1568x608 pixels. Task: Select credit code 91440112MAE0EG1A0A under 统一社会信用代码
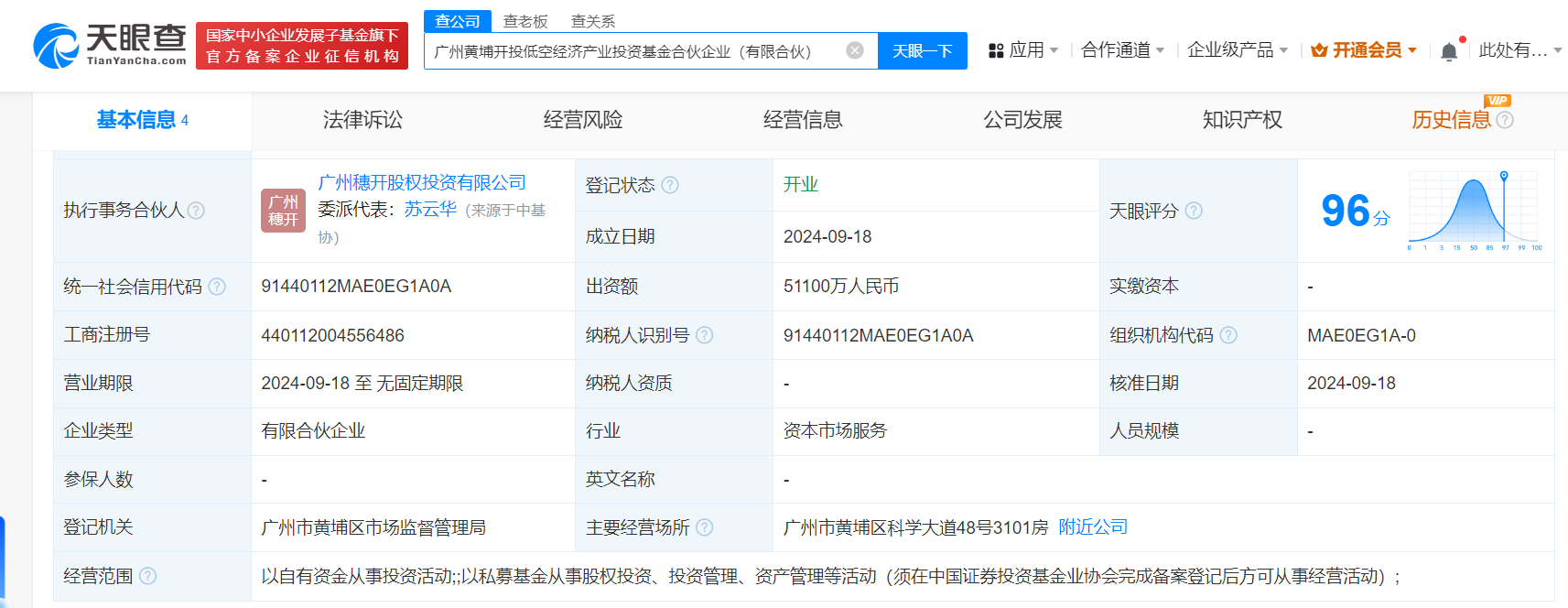(356, 287)
